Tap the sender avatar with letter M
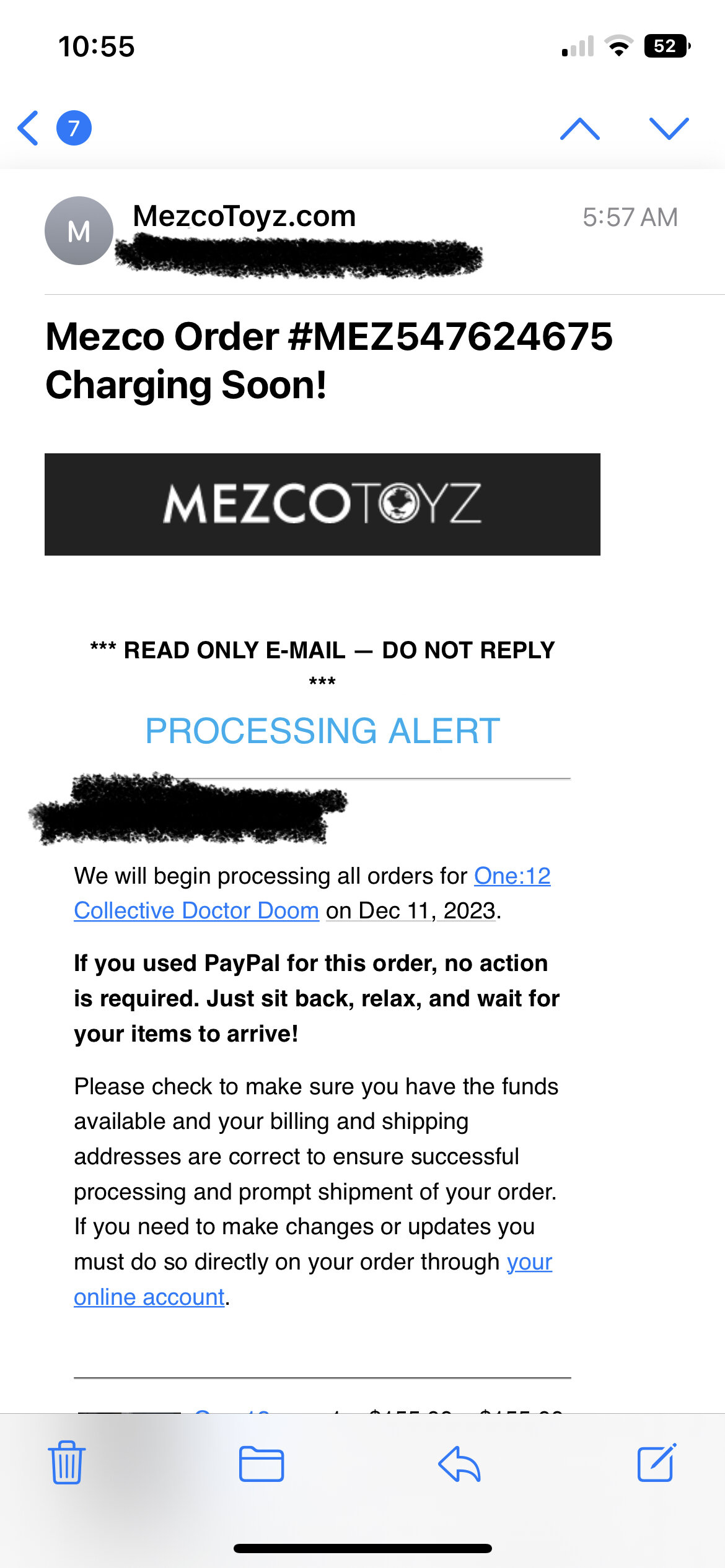725x1568 pixels. point(79,231)
